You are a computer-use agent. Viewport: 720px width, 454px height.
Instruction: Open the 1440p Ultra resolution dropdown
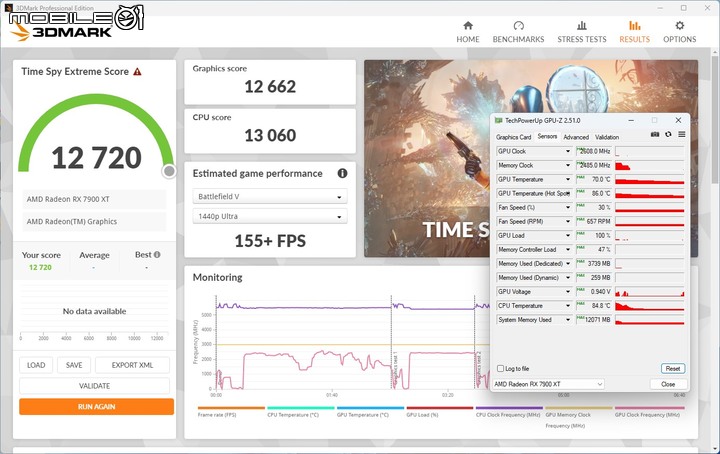270,216
